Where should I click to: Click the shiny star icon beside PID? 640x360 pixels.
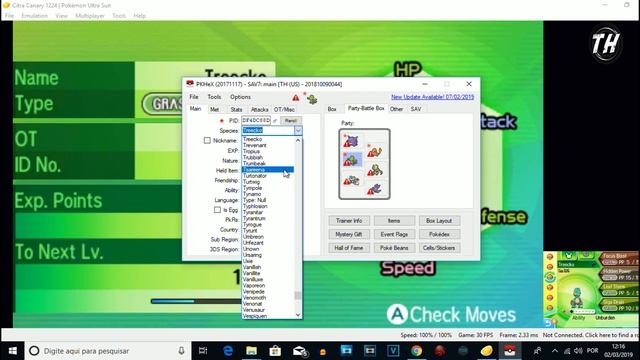[222, 121]
